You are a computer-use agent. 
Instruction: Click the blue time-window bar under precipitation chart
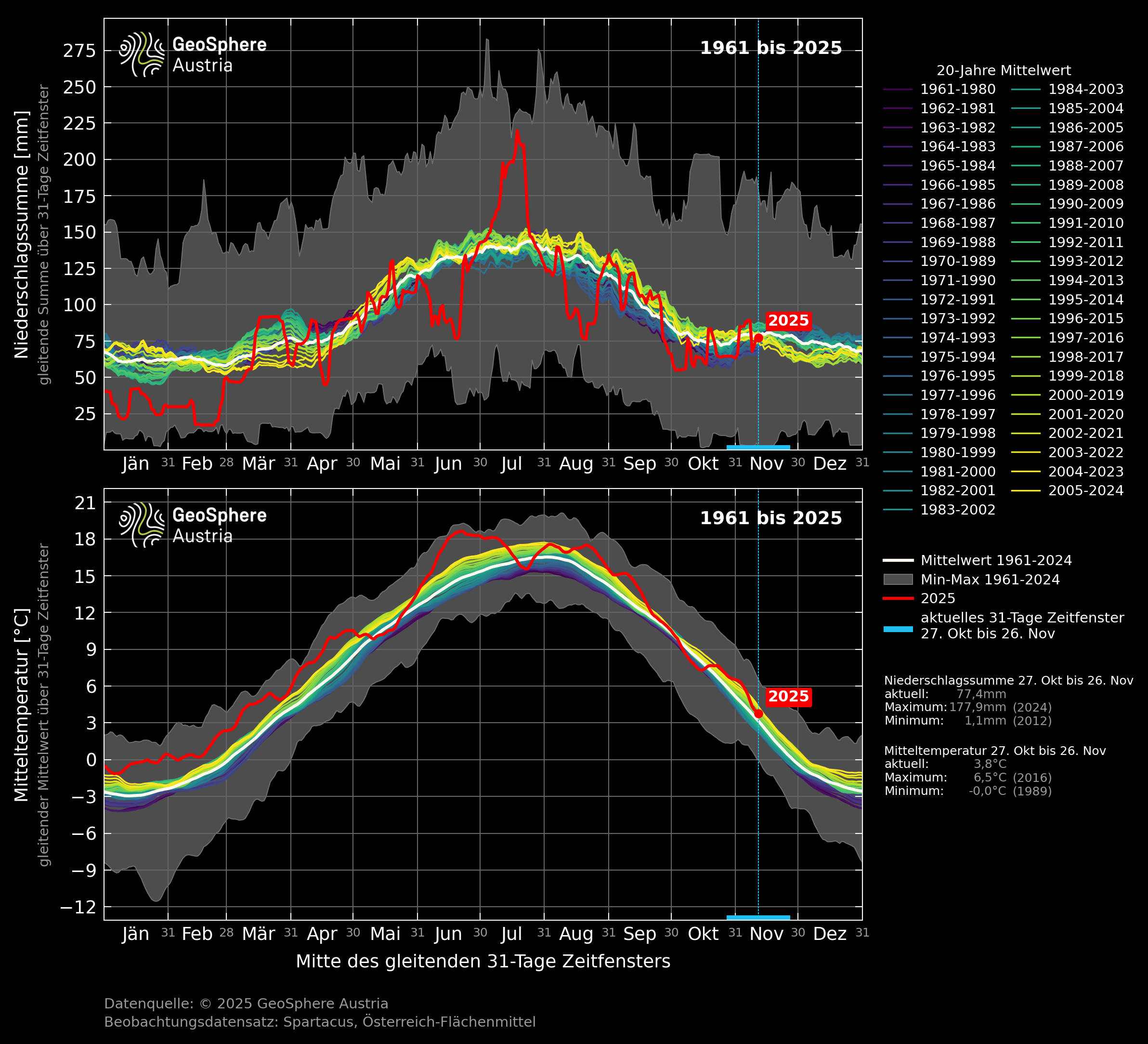[758, 448]
